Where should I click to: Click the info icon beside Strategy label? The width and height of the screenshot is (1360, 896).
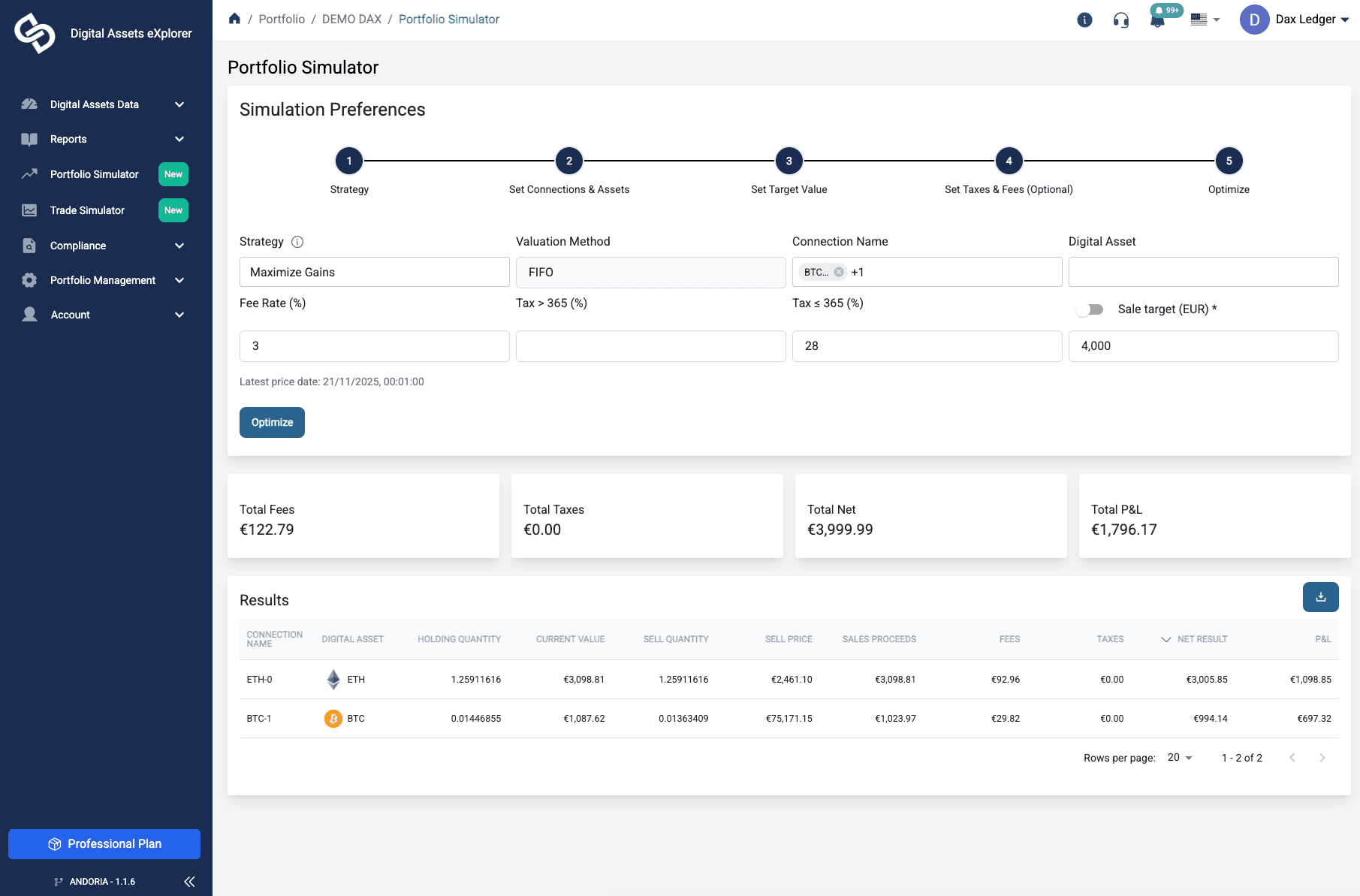[x=297, y=241]
